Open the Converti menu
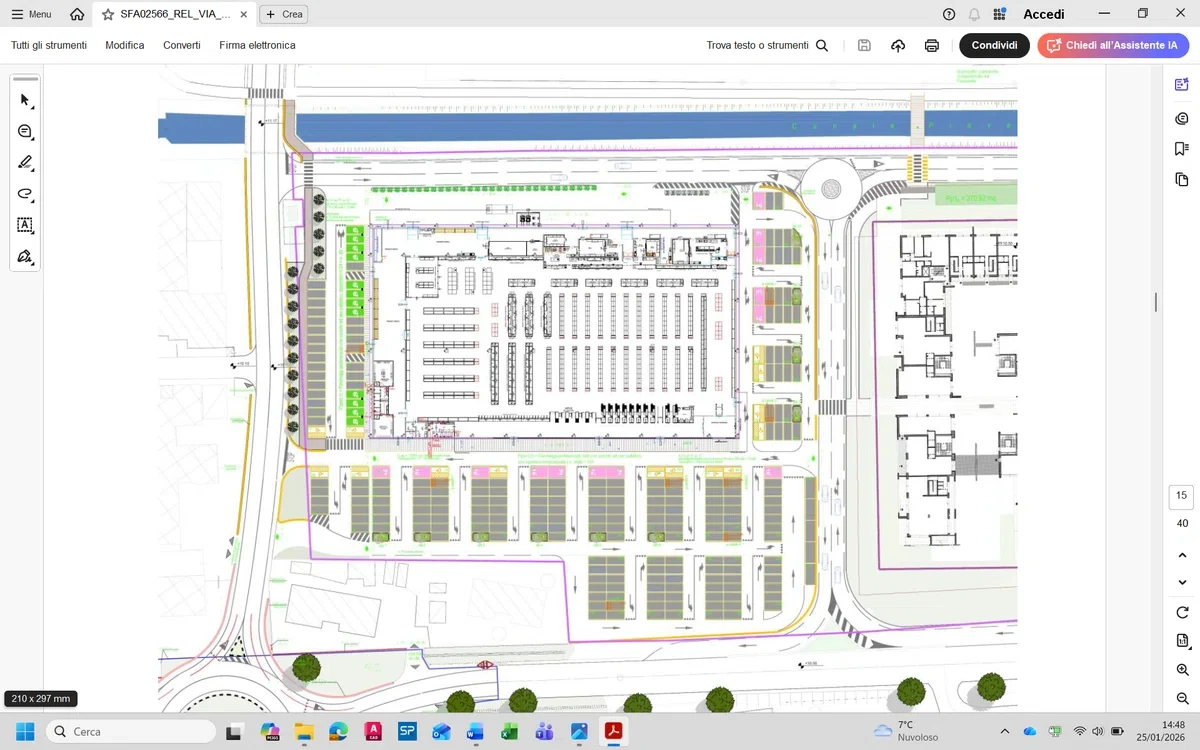Image resolution: width=1200 pixels, height=750 pixels. [182, 45]
